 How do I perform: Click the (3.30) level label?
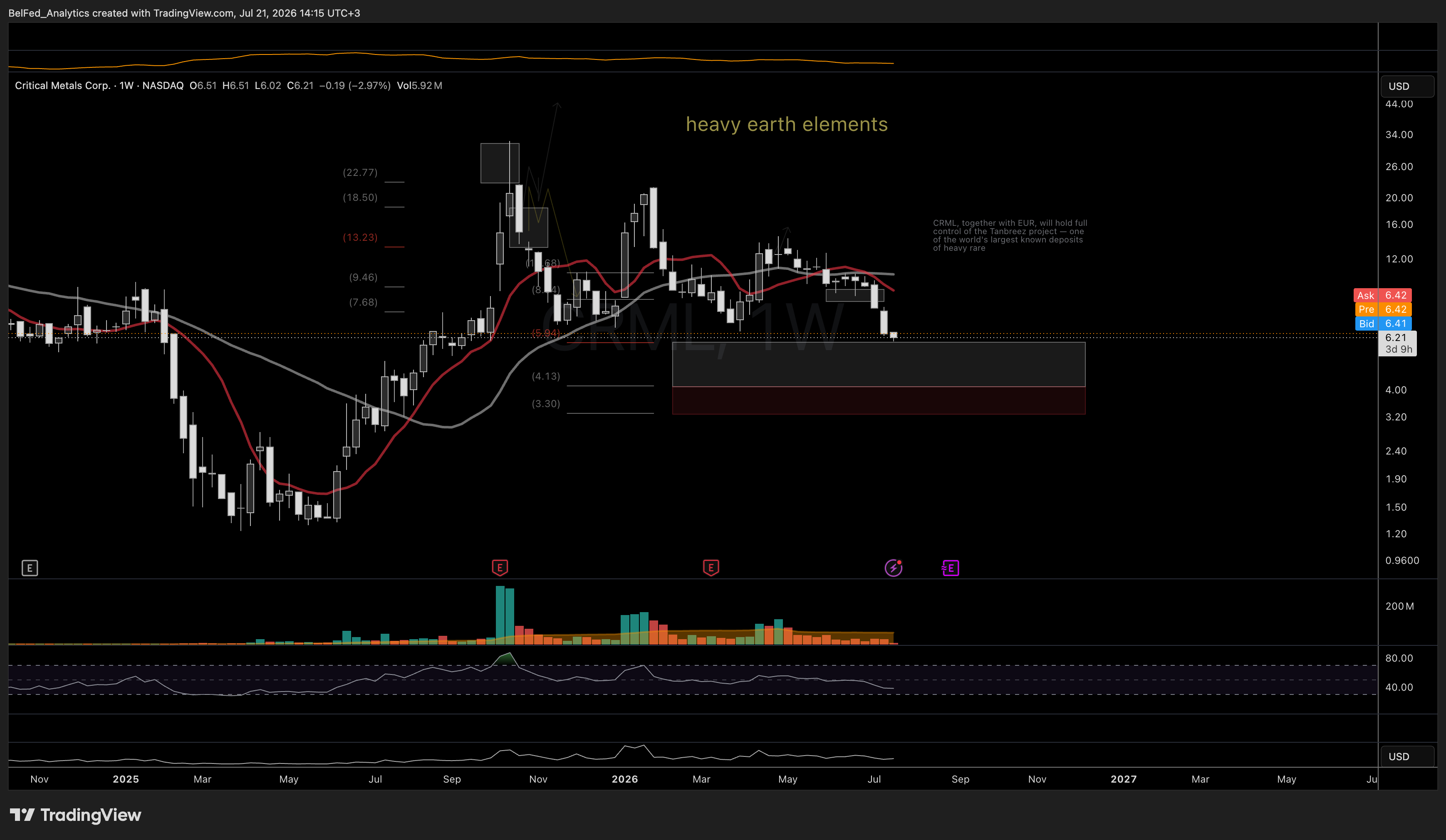(546, 403)
